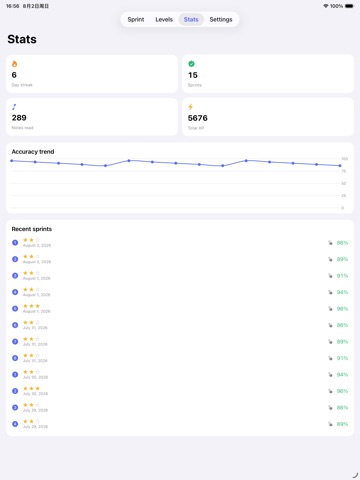Screen dimensions: 360x480
Task: Click the Accuracy trend heading
Action: [33, 152]
